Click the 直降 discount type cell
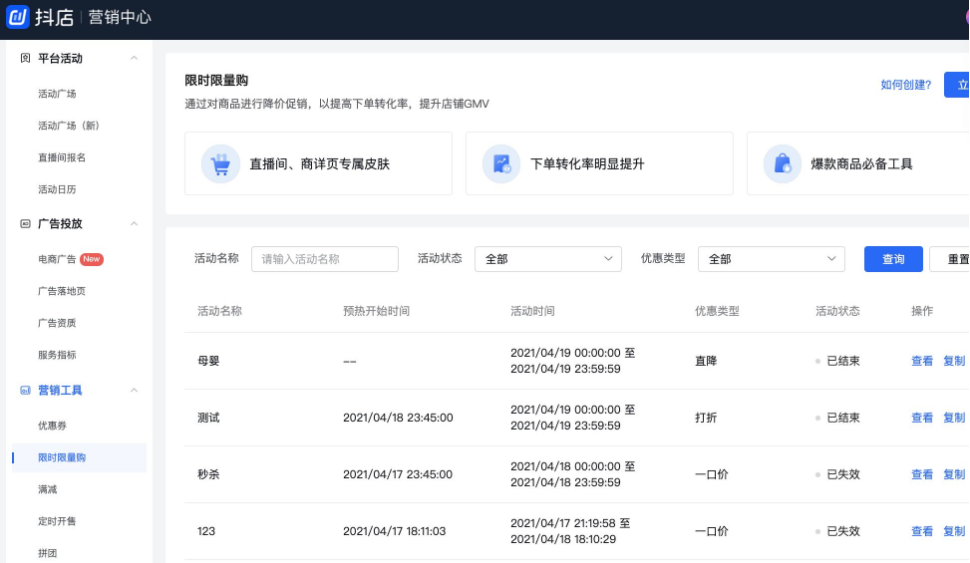The width and height of the screenshot is (970, 563). pos(706,361)
